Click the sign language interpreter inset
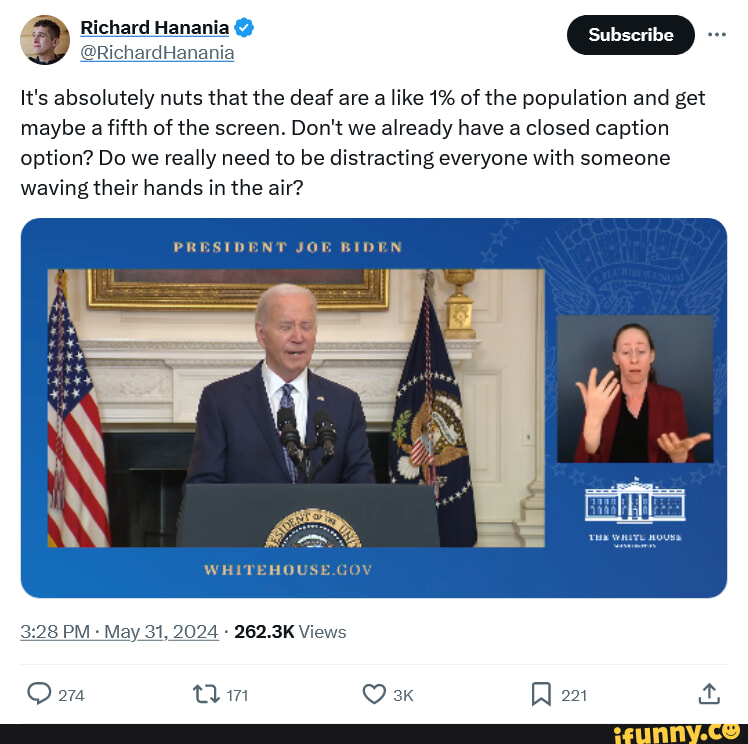This screenshot has height=744, width=748. 635,389
